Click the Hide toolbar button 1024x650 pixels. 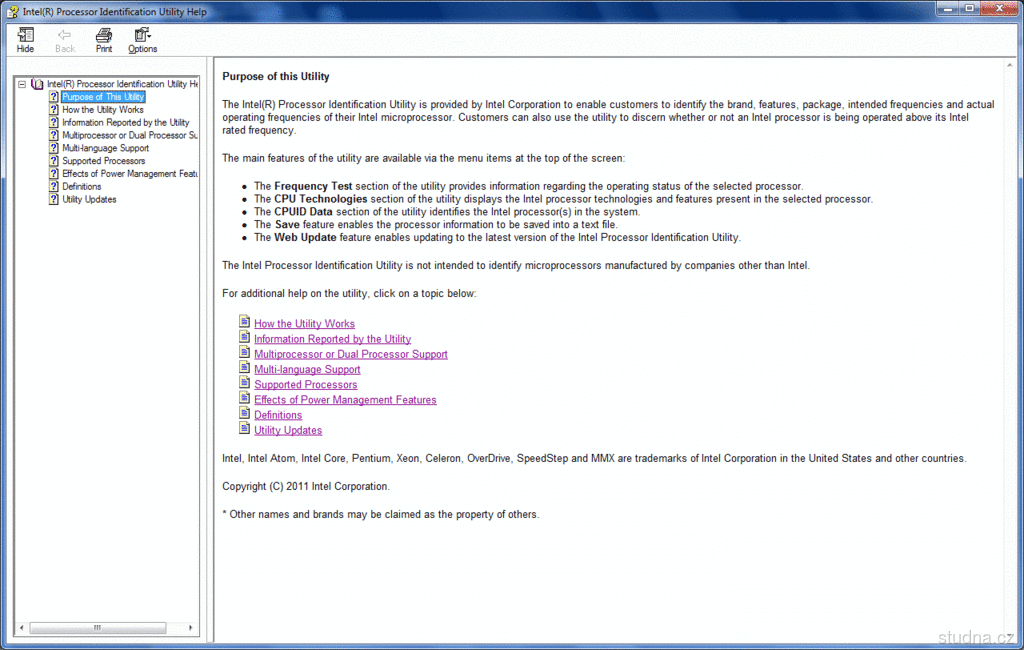pos(25,41)
